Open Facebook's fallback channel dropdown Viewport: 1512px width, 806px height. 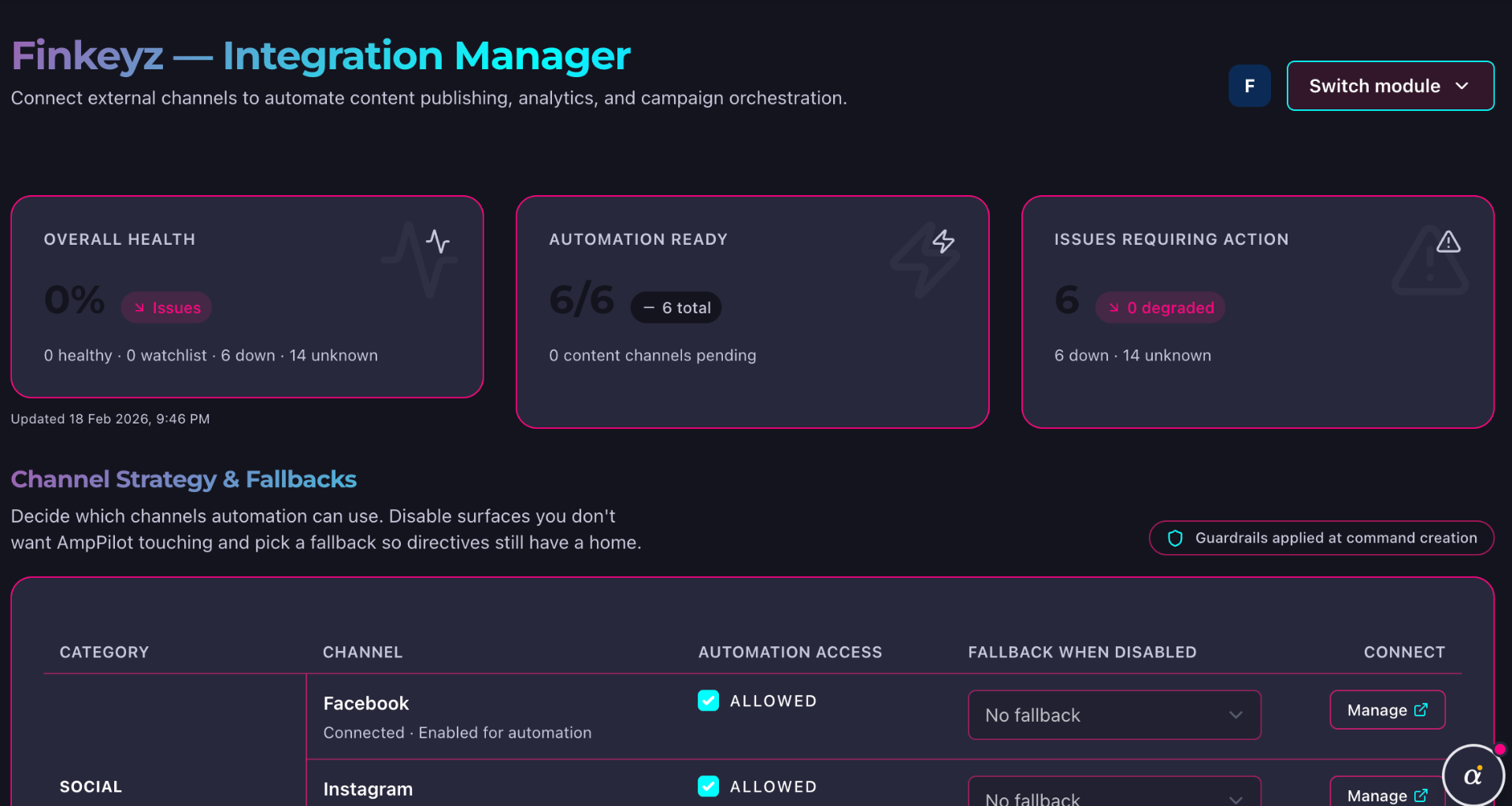pyautogui.click(x=1114, y=715)
